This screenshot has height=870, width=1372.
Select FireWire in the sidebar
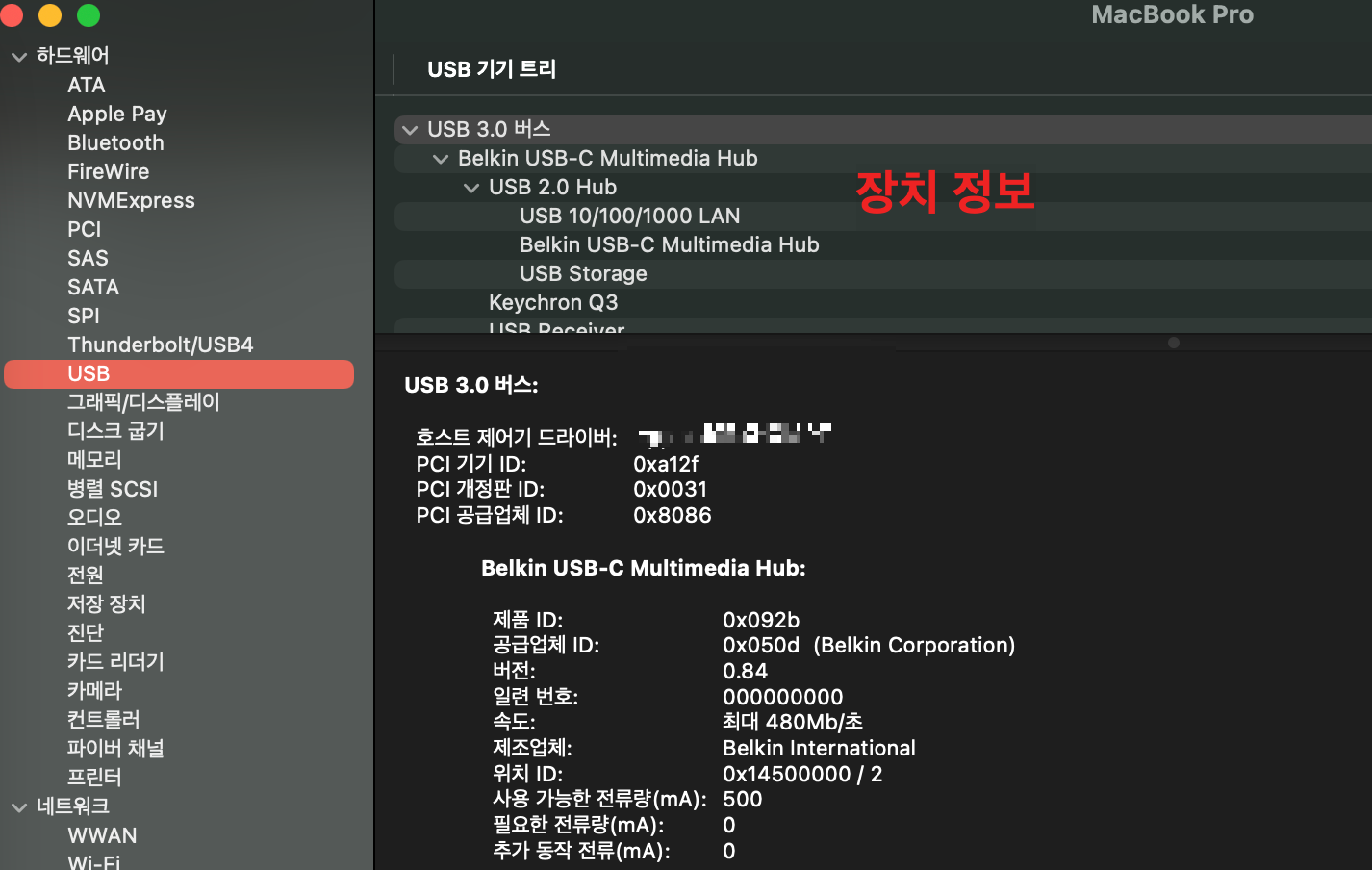tap(109, 172)
